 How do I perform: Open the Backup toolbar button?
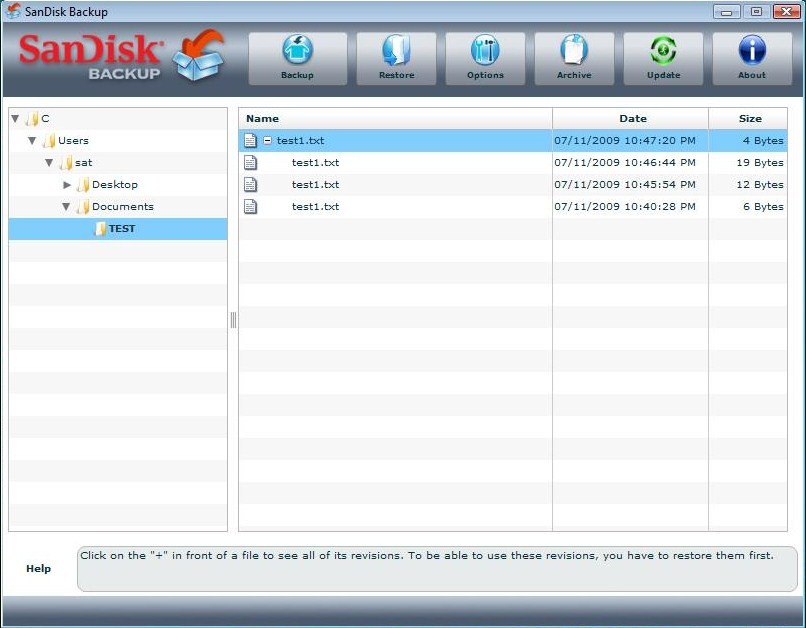point(298,59)
